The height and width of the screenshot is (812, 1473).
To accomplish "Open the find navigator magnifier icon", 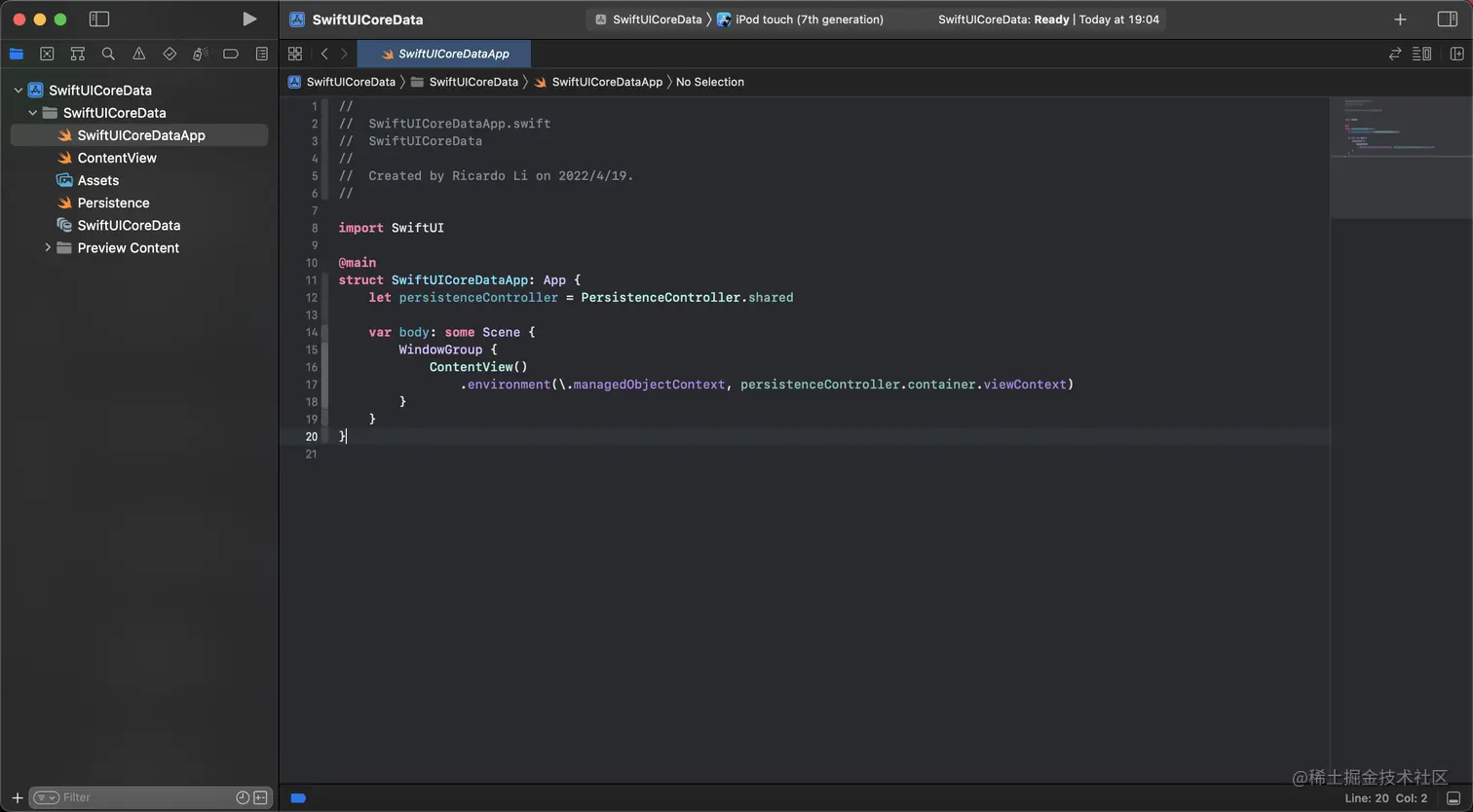I will point(108,54).
